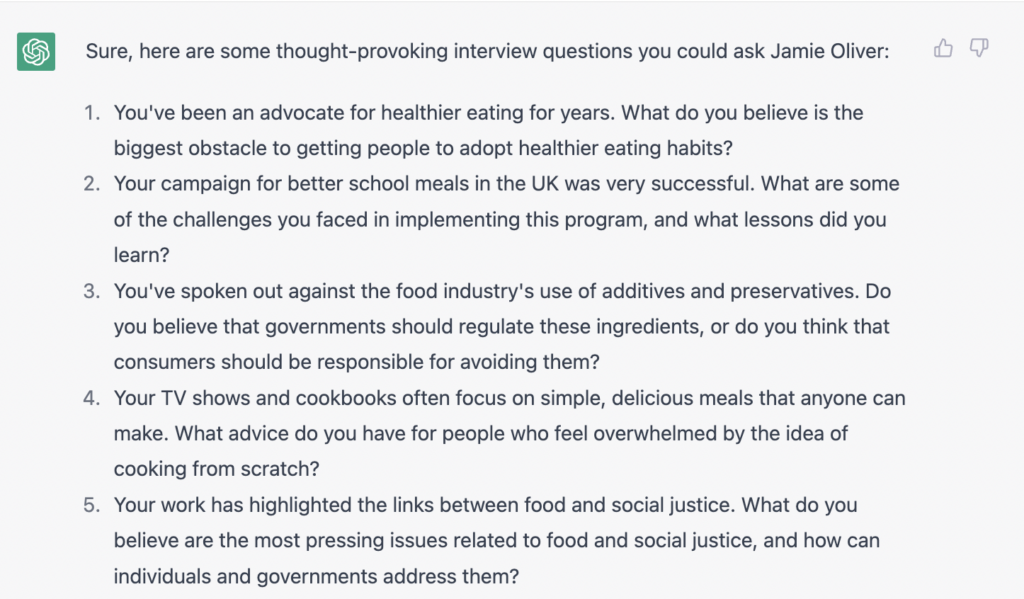
Task: Click the numbered list item 3
Action: pos(92,291)
